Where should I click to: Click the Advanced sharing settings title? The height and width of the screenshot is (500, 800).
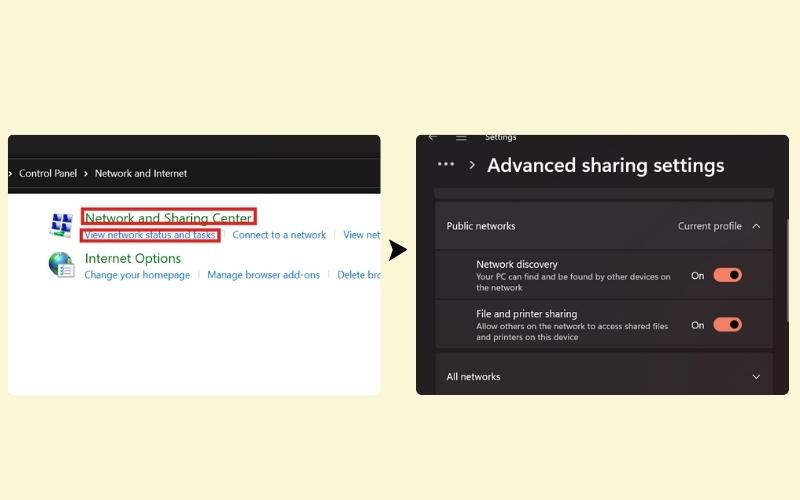[x=606, y=165]
